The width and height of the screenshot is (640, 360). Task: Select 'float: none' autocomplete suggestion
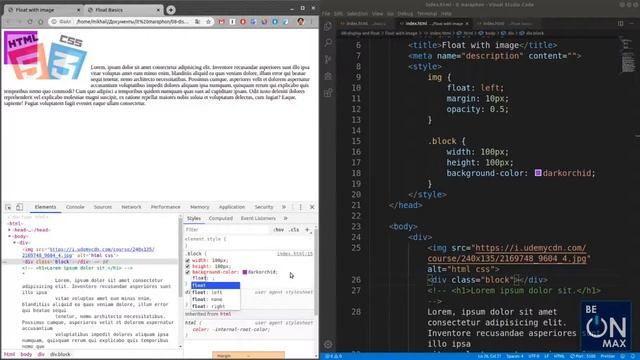pyautogui.click(x=216, y=299)
